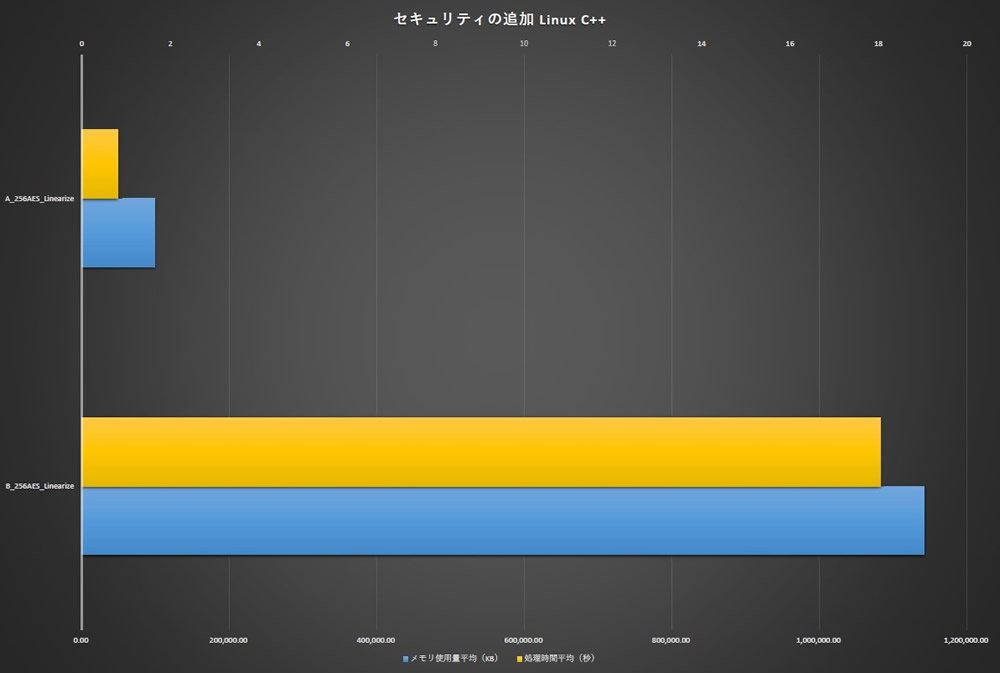This screenshot has width=1000, height=673.
Task: Select the B_256AES_Linearize category label
Action: point(39,486)
